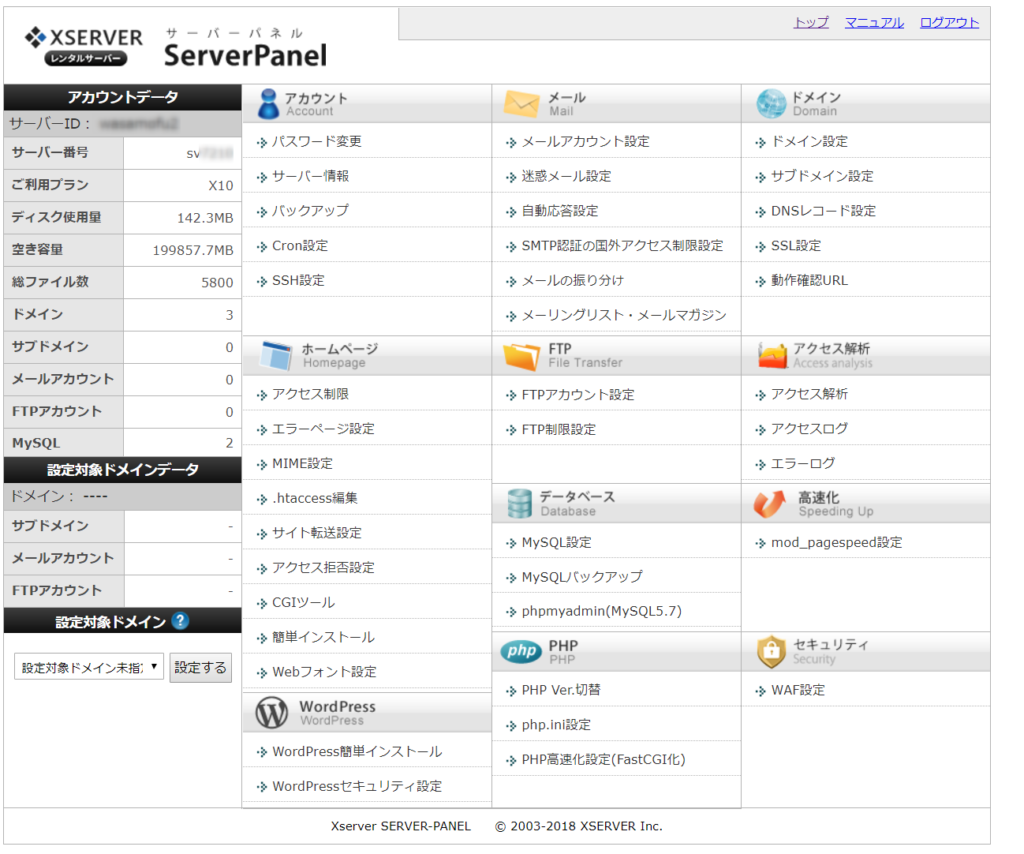
Task: Click the Mail envelope icon
Action: (521, 104)
